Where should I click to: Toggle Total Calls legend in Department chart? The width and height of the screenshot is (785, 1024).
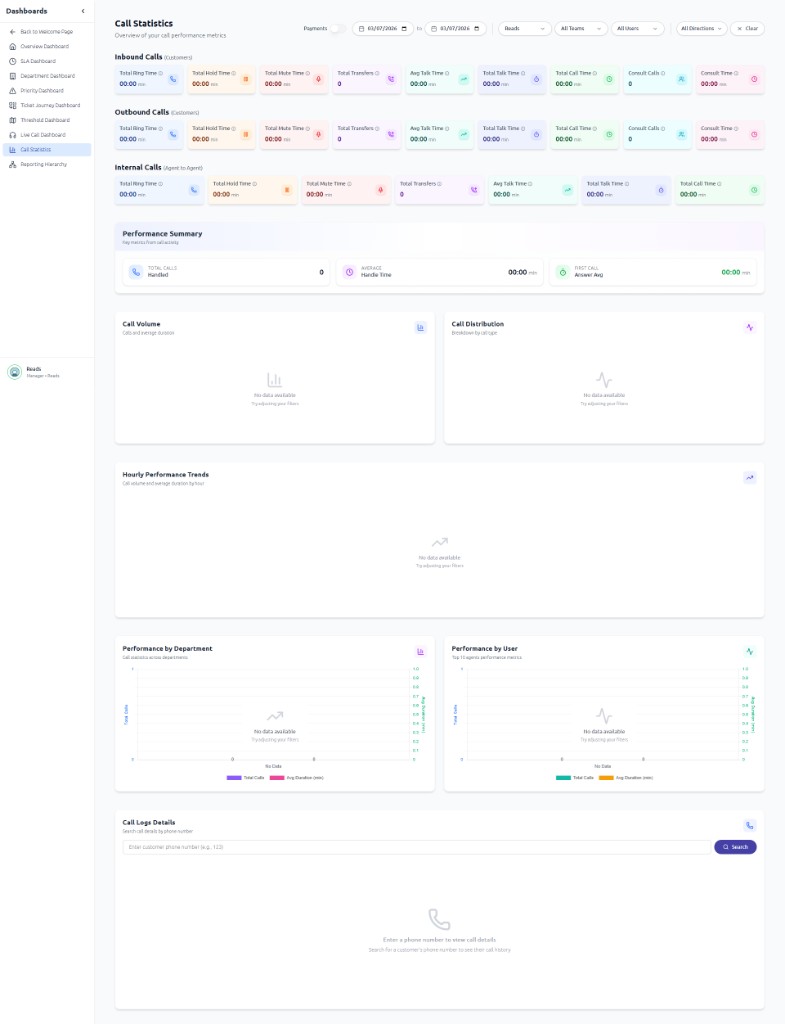(x=246, y=777)
